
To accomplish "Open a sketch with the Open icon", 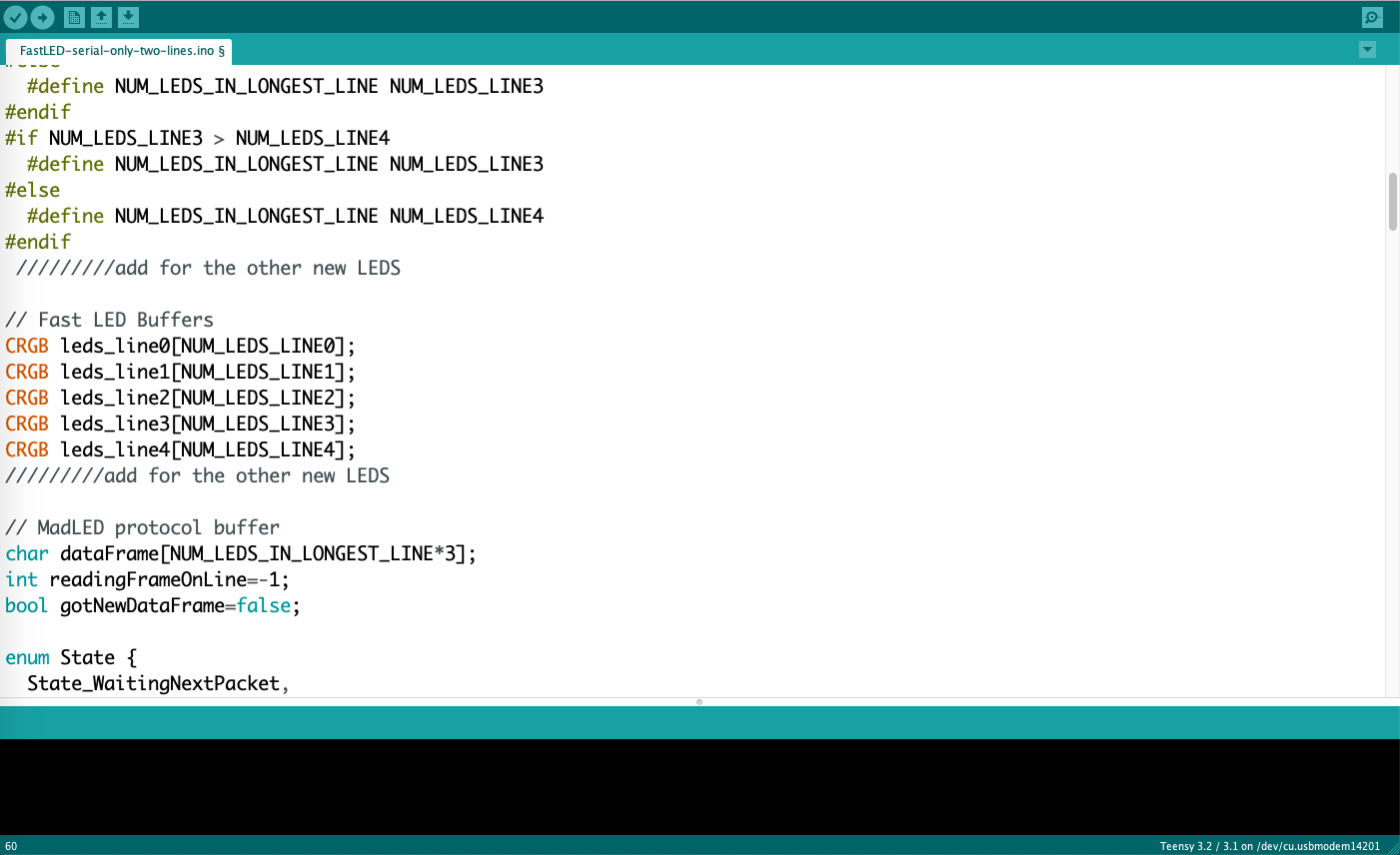I will (x=101, y=17).
